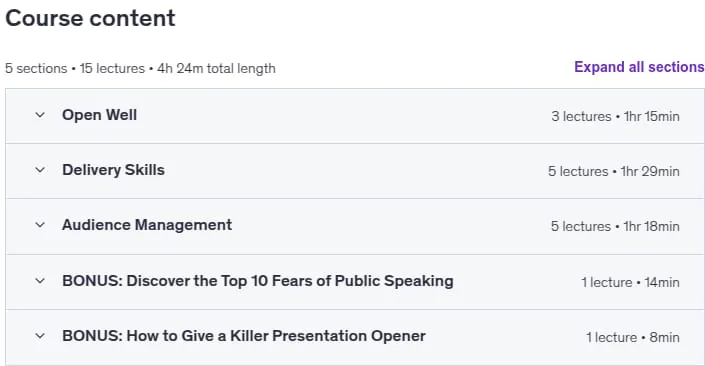This screenshot has width=705, height=366.
Task: Click the Course content heading
Action: (x=90, y=18)
